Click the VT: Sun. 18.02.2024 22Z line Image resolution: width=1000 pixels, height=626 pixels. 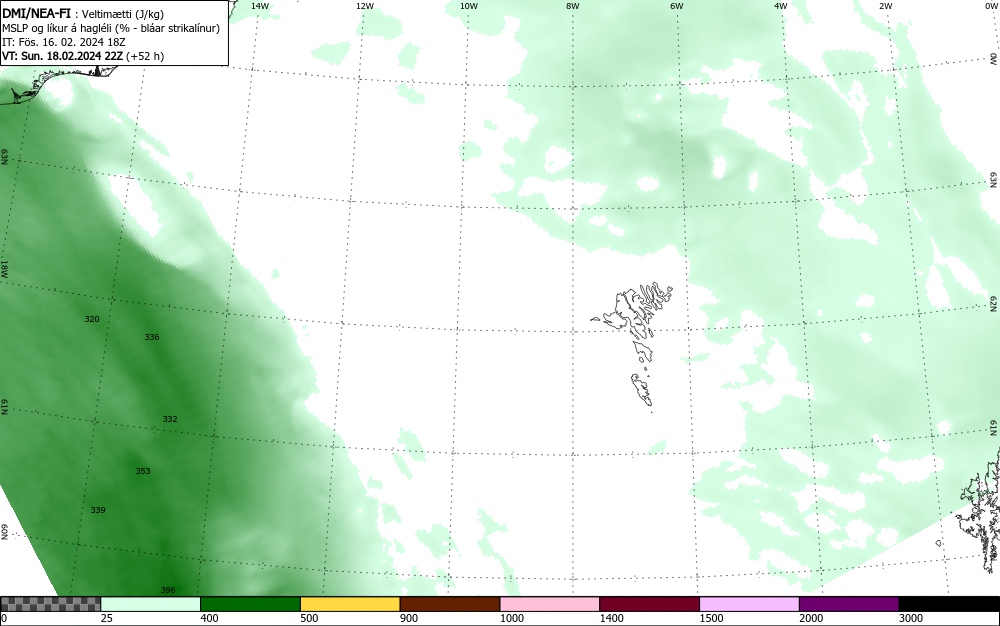(x=83, y=56)
